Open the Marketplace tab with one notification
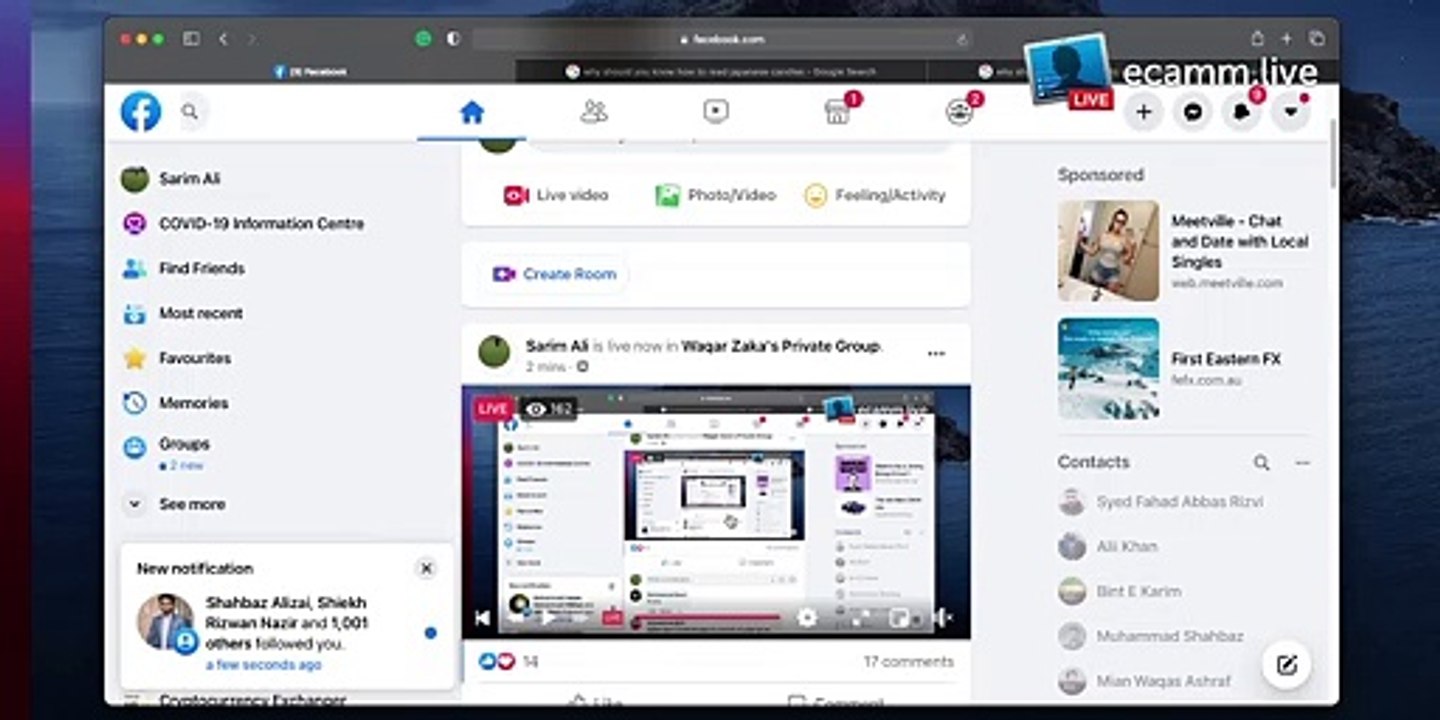This screenshot has height=720, width=1440. point(838,112)
